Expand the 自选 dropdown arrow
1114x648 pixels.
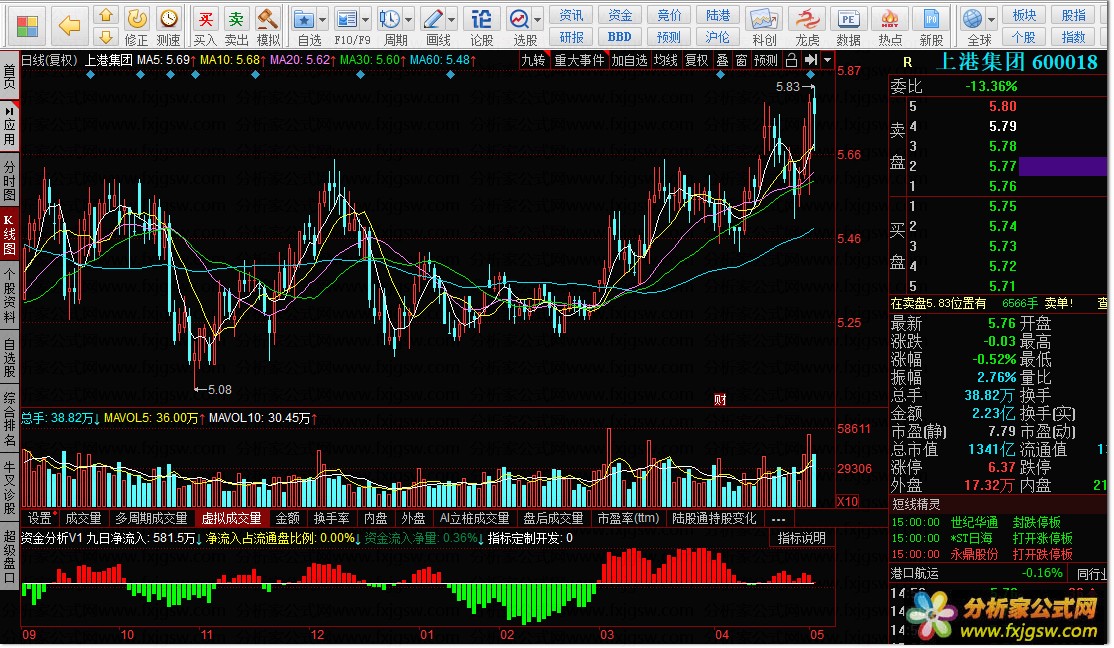[x=323, y=20]
